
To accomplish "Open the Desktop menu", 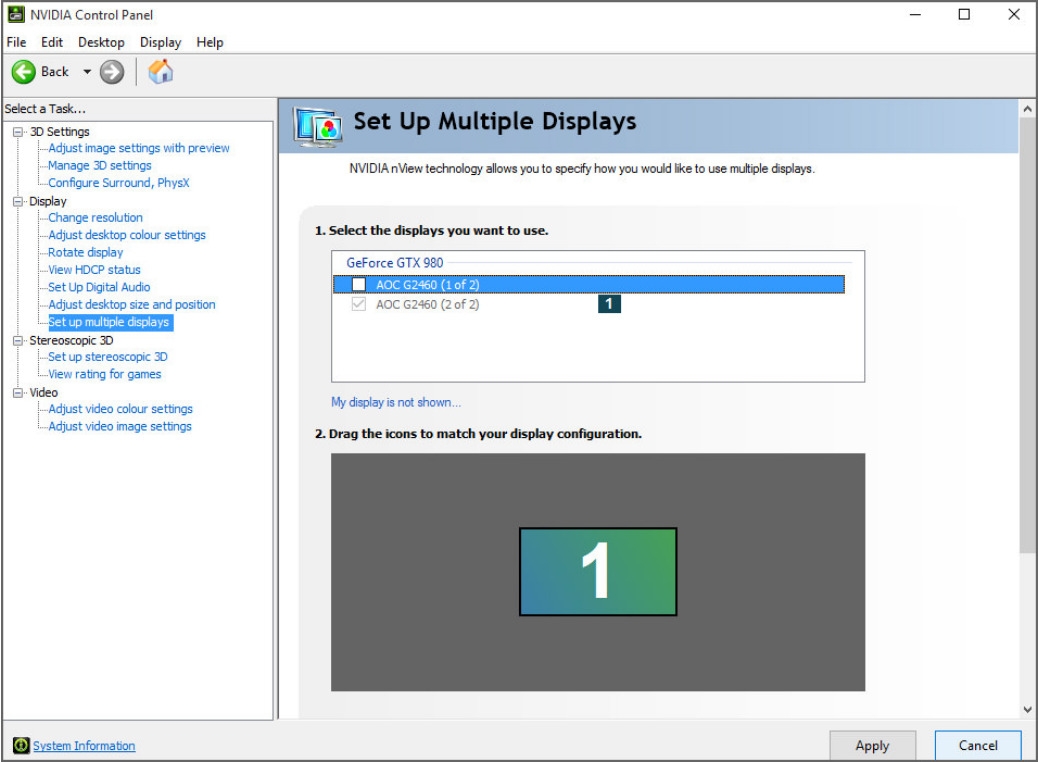I will coord(101,42).
